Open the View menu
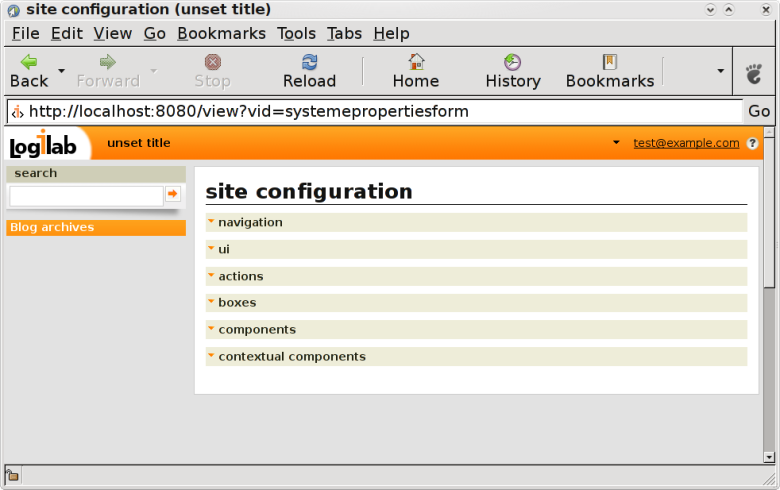 click(x=112, y=33)
